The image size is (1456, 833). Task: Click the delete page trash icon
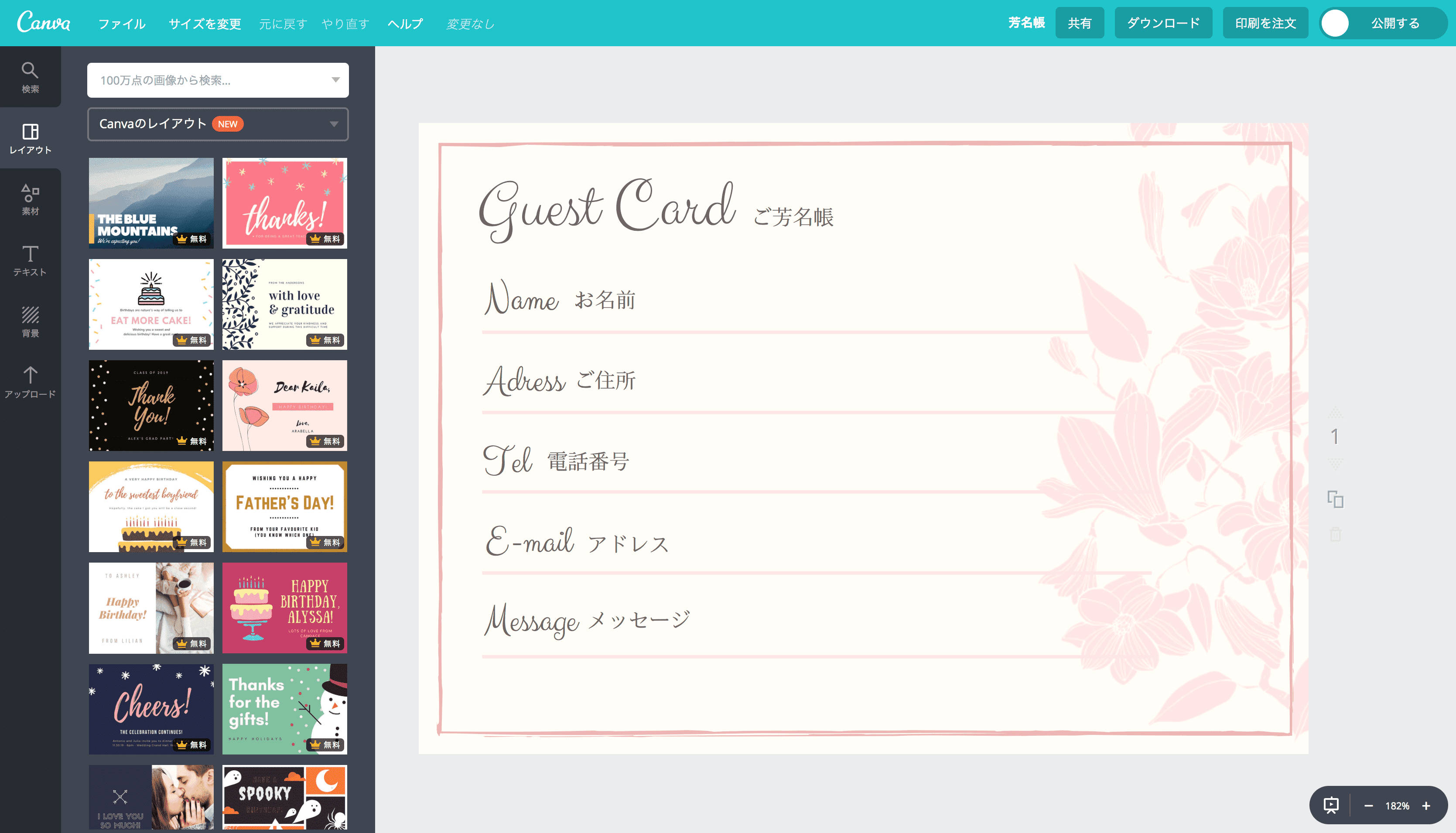click(1335, 534)
